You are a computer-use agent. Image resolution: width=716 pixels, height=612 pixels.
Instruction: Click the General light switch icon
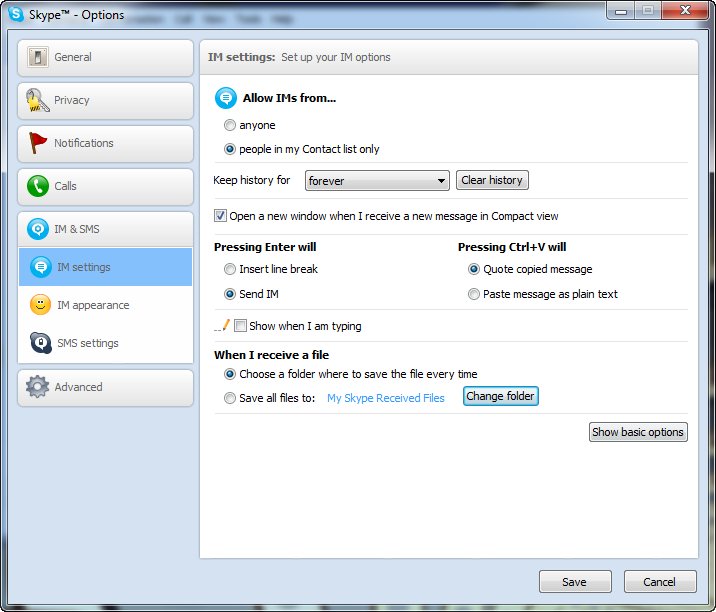(38, 58)
